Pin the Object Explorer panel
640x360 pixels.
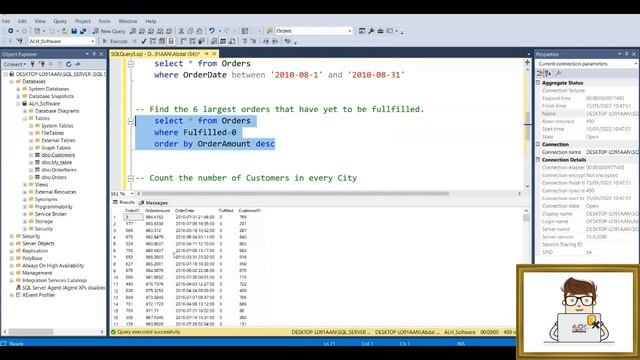tap(94, 54)
